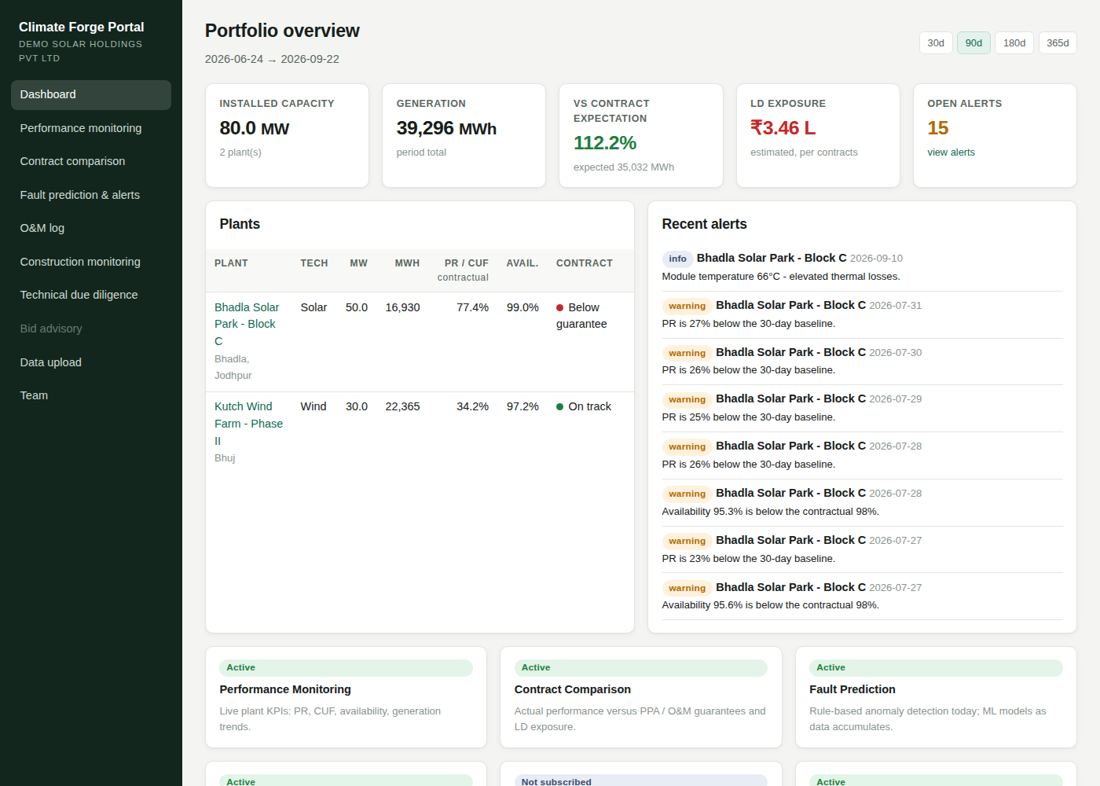Open the 'Availability 95.3%' alert

click(862, 502)
